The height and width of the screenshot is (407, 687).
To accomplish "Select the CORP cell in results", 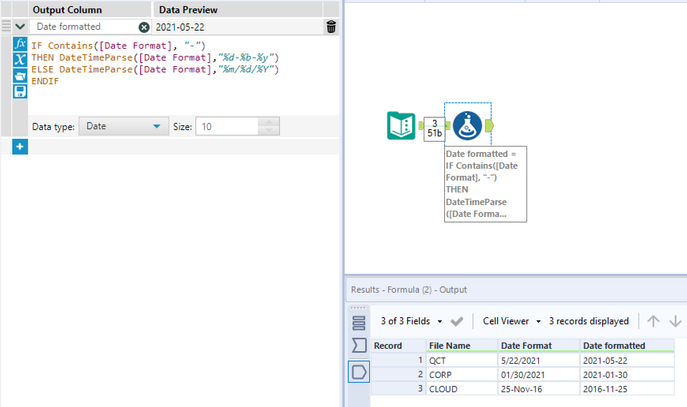I will pos(462,375).
